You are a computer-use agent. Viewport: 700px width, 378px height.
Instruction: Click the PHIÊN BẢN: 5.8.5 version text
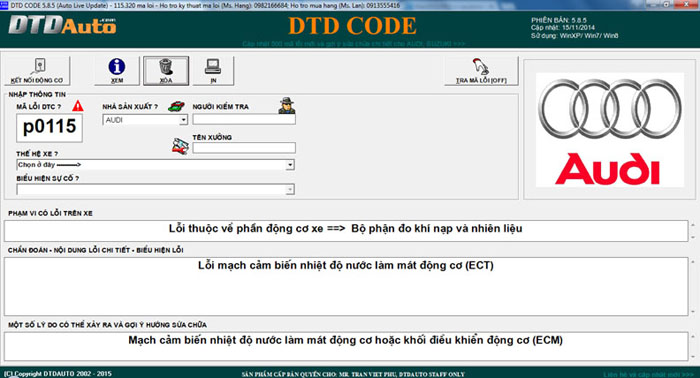559,20
